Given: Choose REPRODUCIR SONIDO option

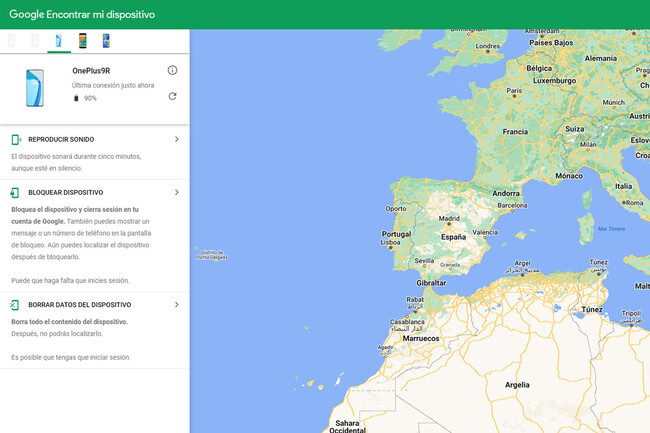Looking at the screenshot, I should click(x=61, y=139).
